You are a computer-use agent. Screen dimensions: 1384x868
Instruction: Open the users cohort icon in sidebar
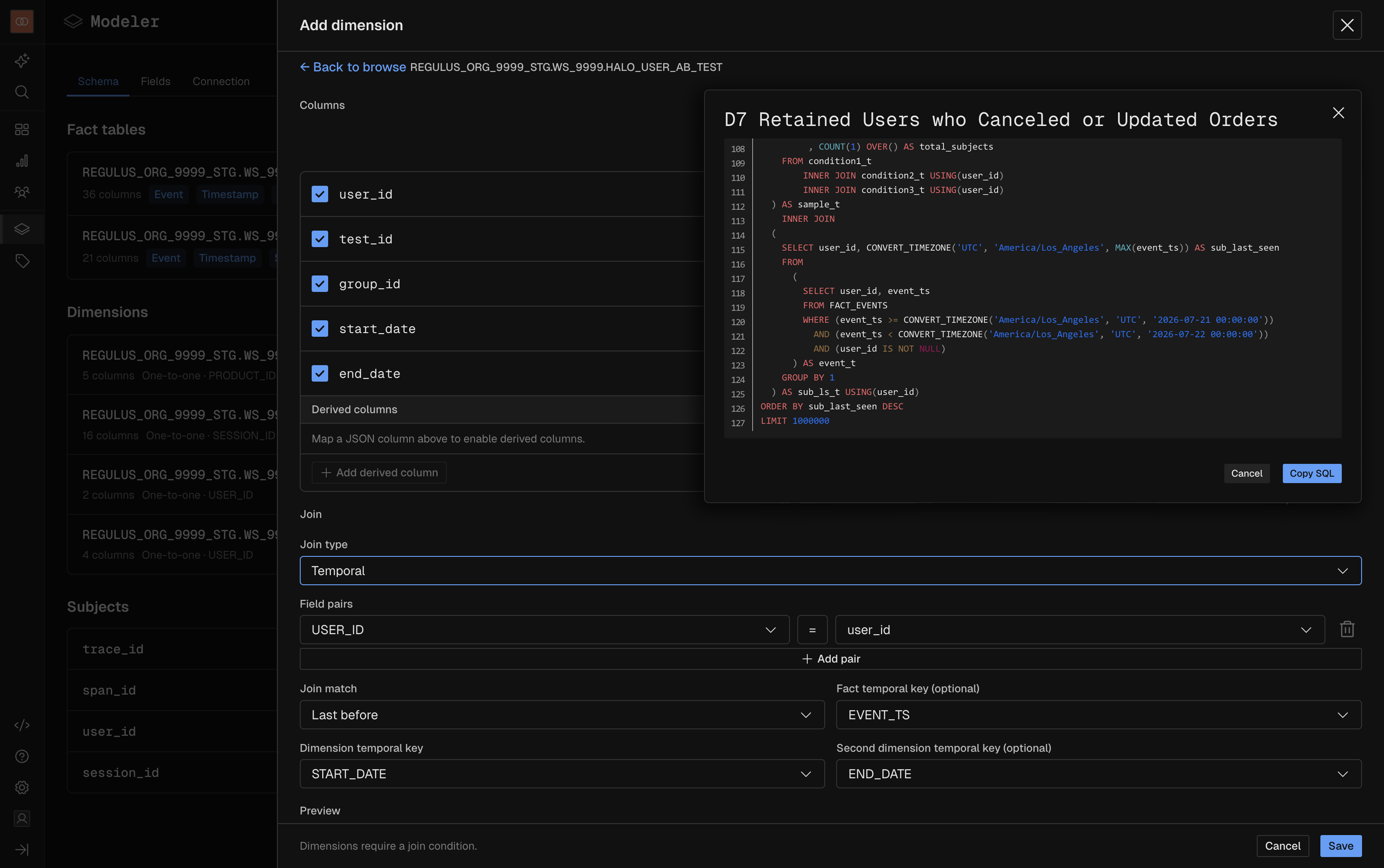(x=22, y=192)
